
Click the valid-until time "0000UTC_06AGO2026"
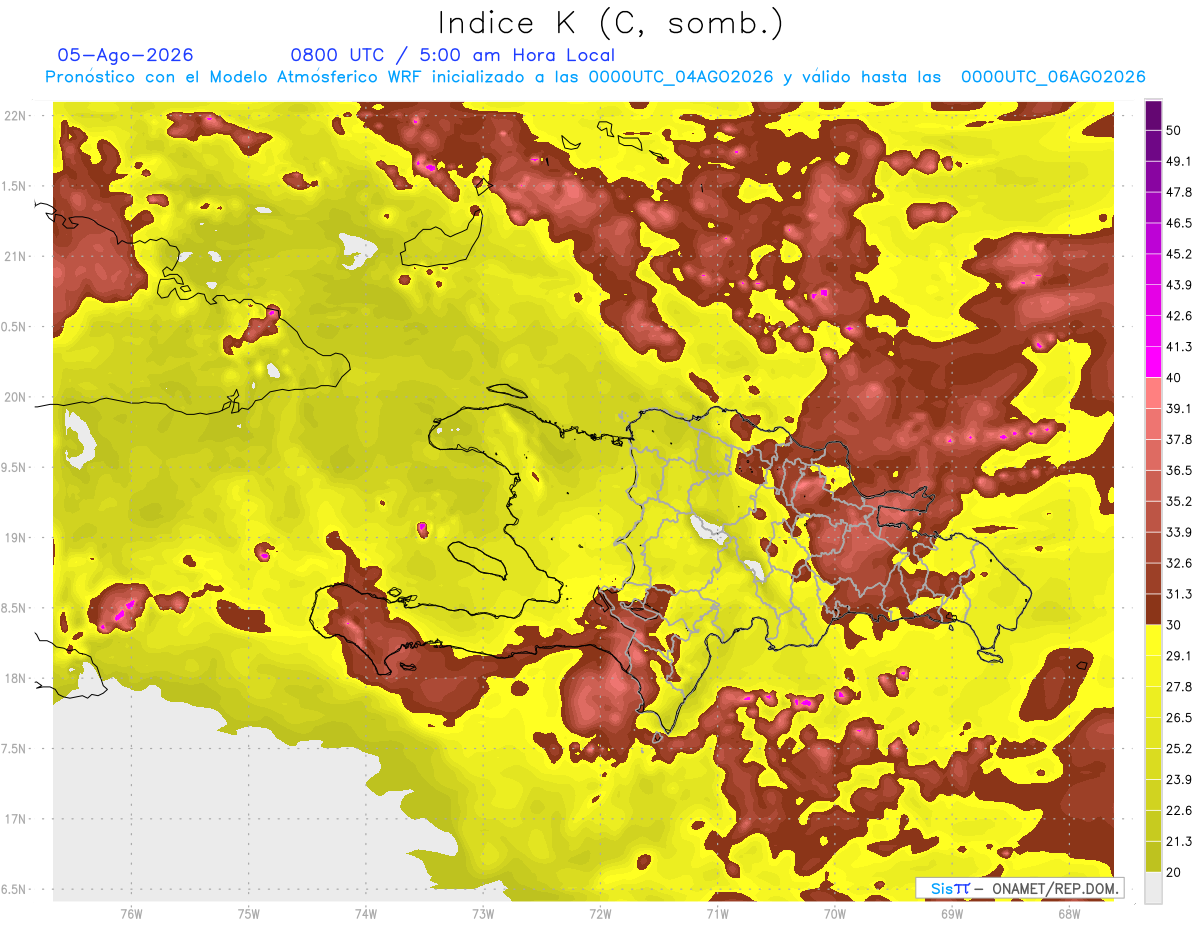coord(1053,77)
